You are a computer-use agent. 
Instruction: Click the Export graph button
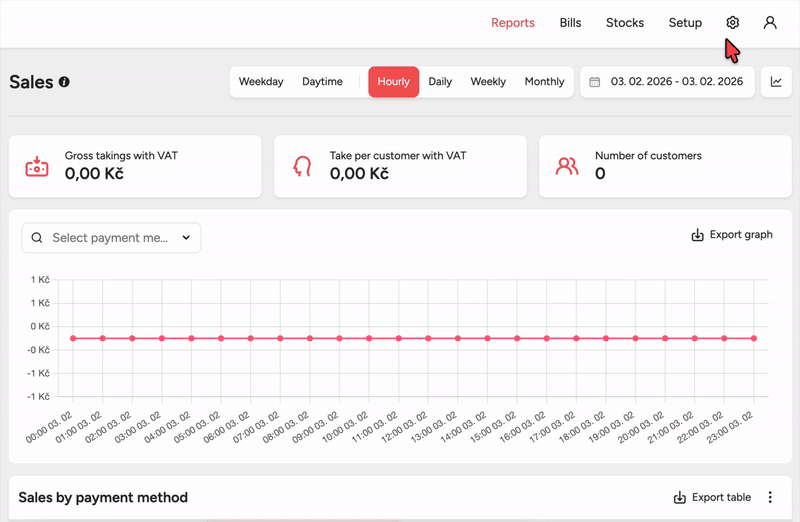click(x=732, y=235)
